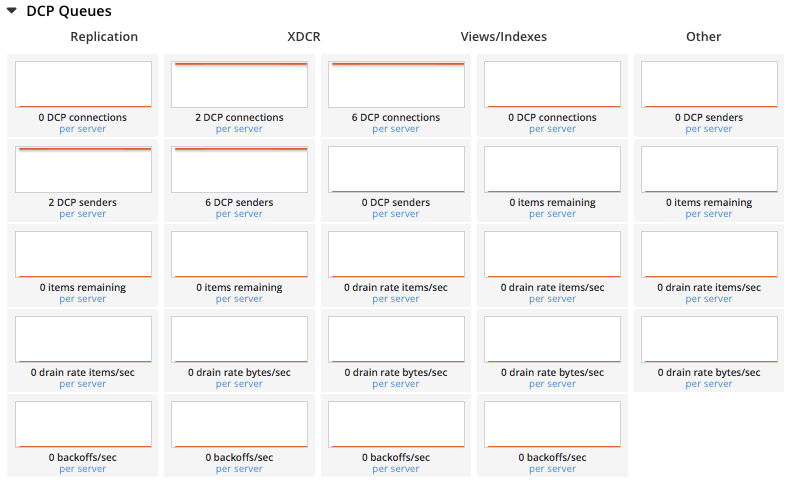This screenshot has width=791, height=485.
Task: Select the 6 DCP senders graph
Action: tap(239, 169)
